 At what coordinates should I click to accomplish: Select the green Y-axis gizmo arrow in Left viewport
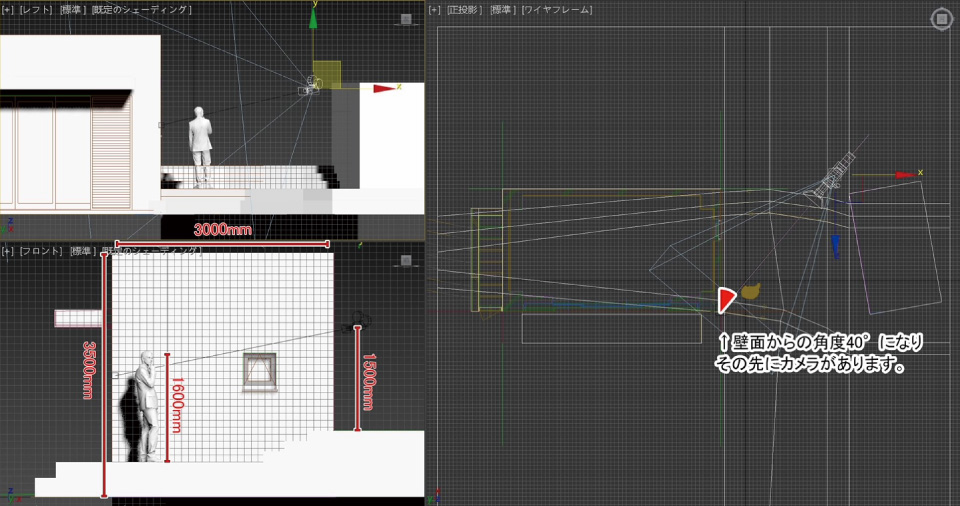coord(313,18)
